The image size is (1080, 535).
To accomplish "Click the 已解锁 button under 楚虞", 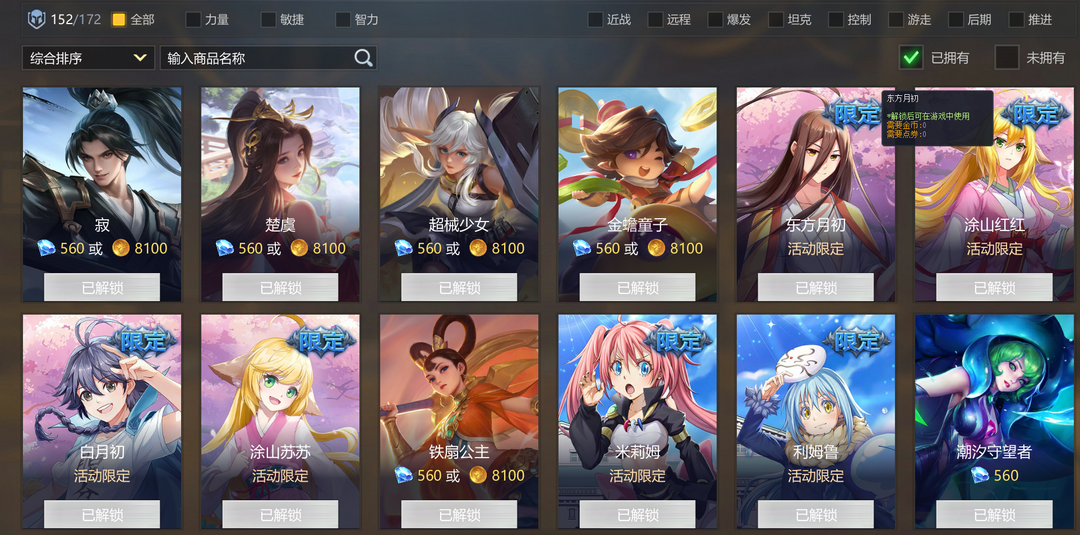I will 280,287.
